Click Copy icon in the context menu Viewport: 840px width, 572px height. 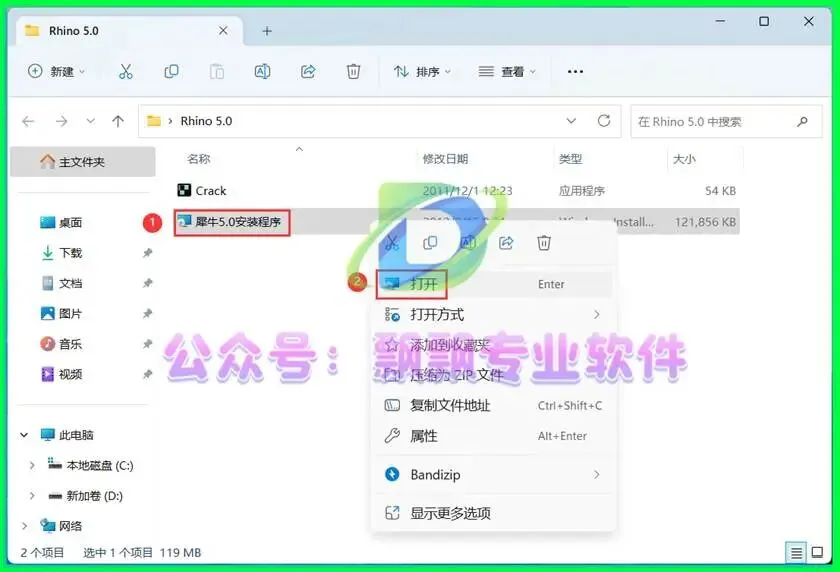point(430,243)
